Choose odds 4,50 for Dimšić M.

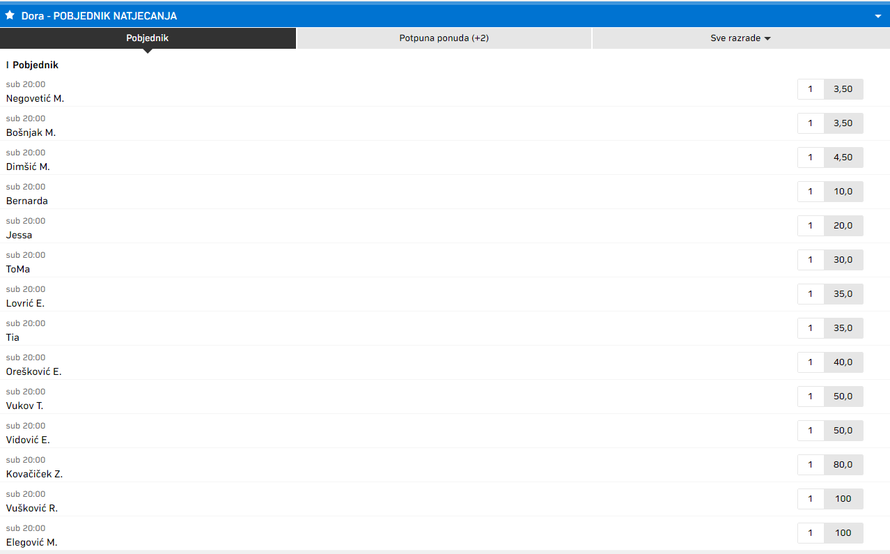click(x=842, y=157)
